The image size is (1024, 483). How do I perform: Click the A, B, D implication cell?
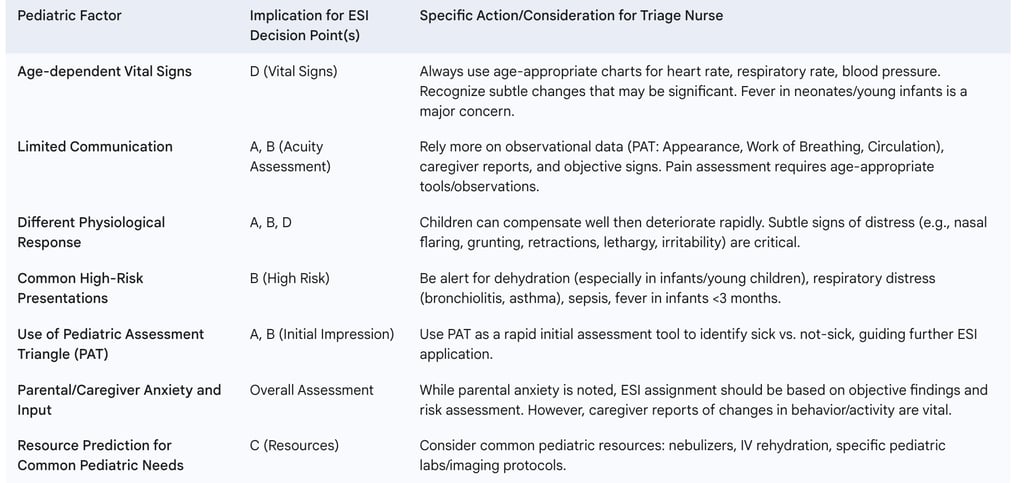coord(271,222)
